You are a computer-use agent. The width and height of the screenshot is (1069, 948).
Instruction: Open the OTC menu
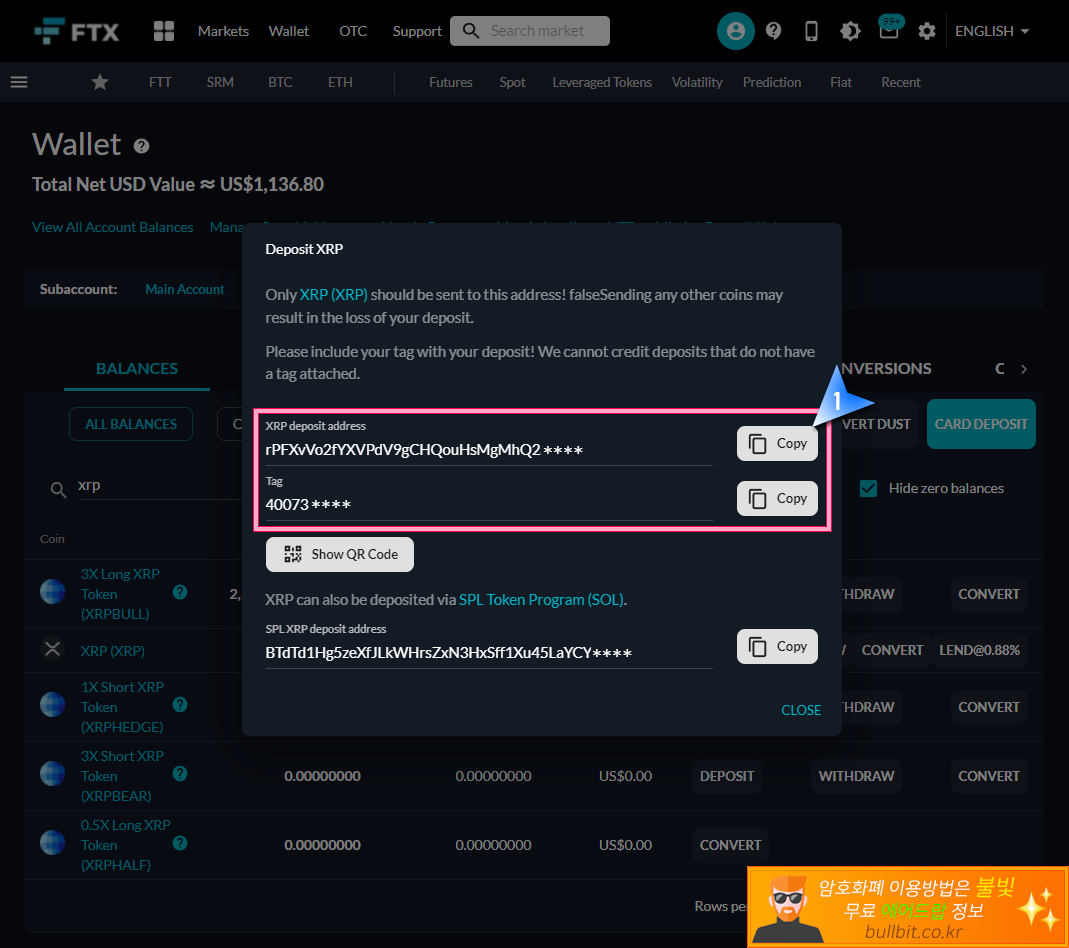[353, 31]
